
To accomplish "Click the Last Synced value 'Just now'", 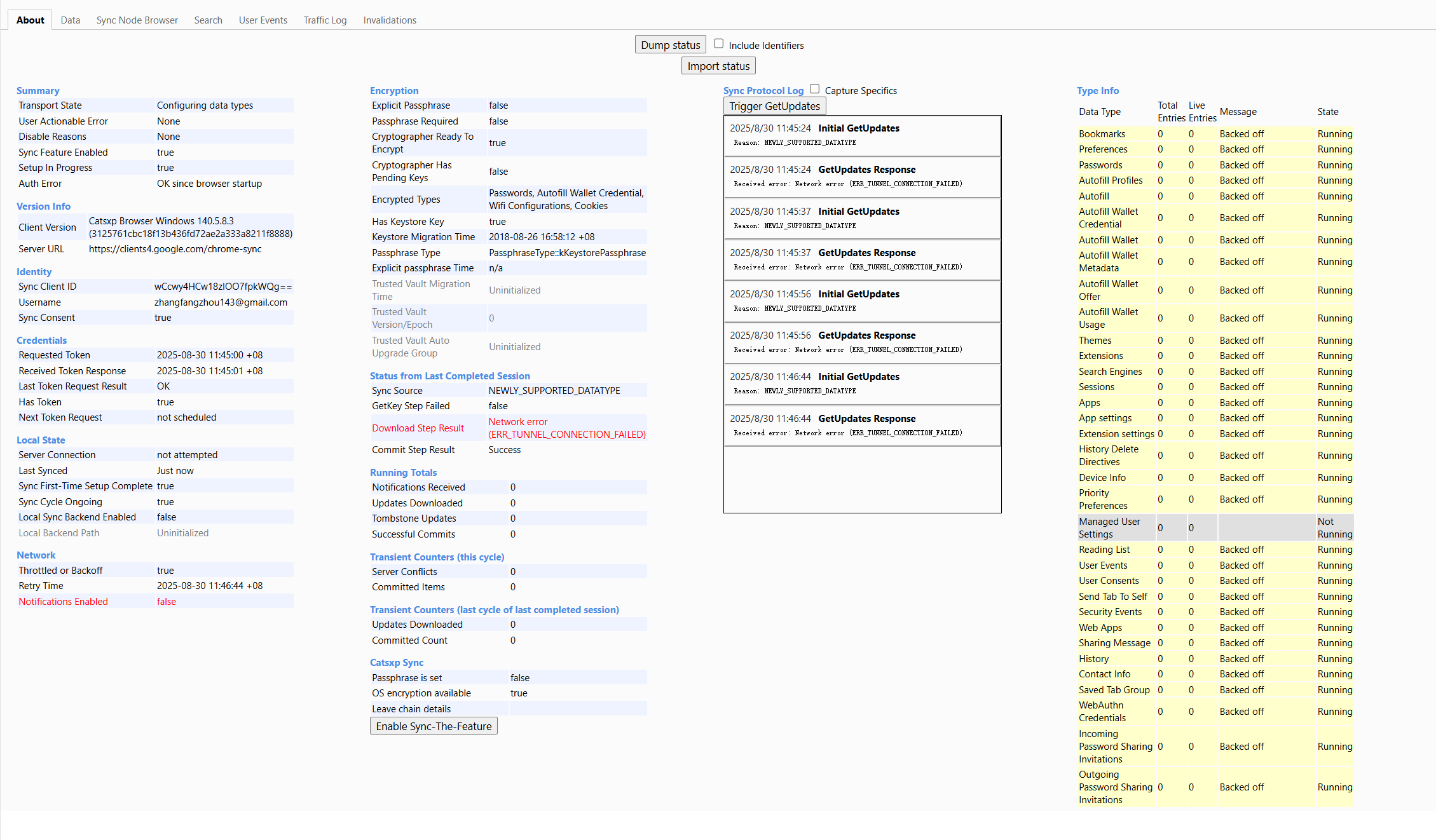I will pos(175,471).
